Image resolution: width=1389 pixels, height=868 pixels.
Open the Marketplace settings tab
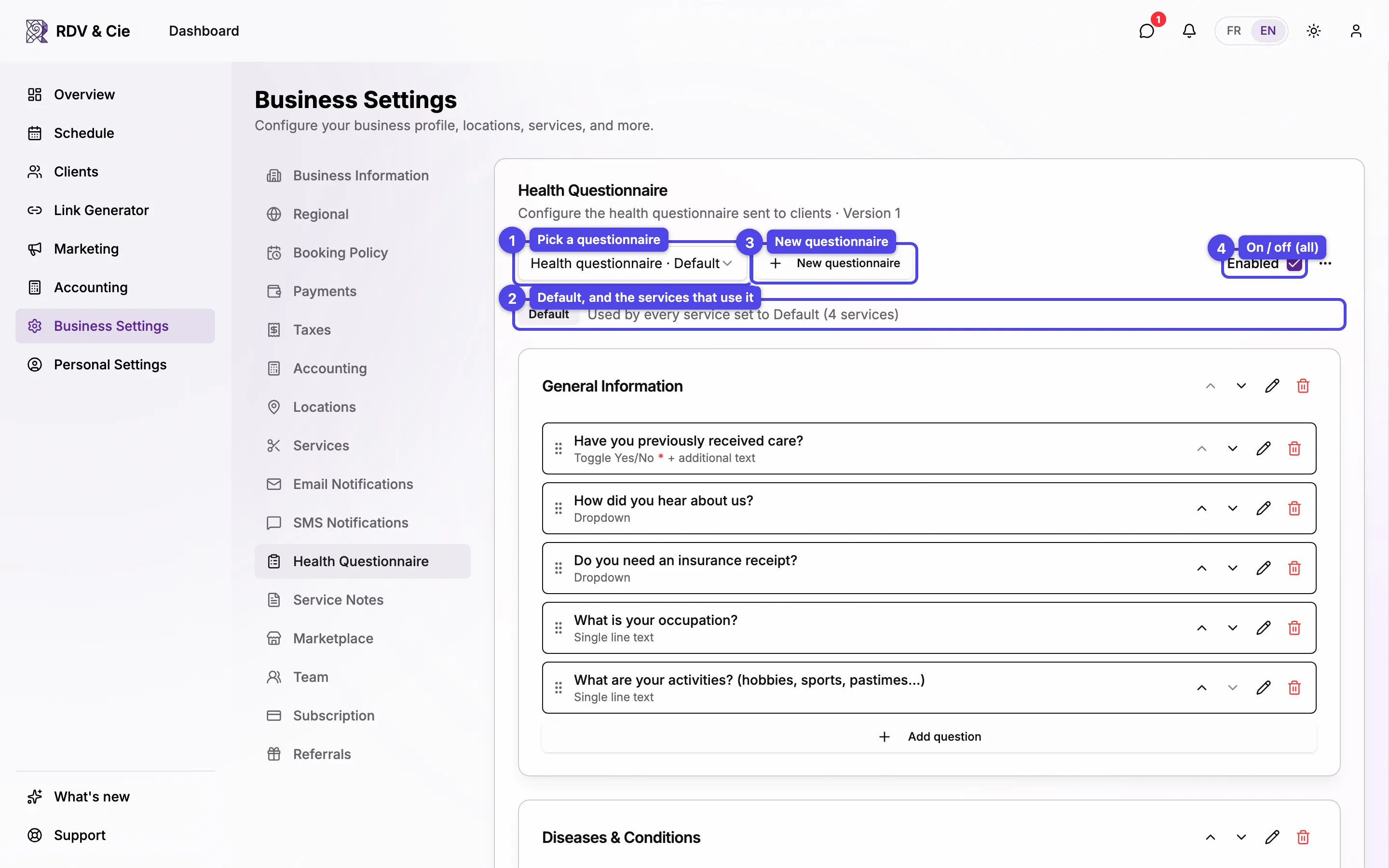coord(362,638)
